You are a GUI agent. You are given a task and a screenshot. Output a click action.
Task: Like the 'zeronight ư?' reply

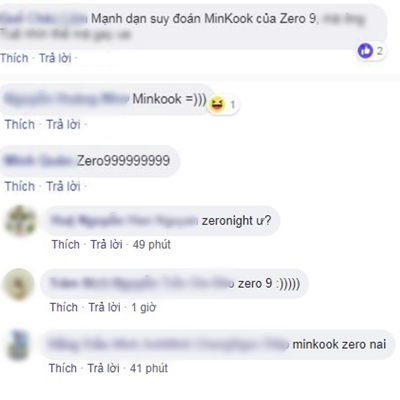(66, 244)
